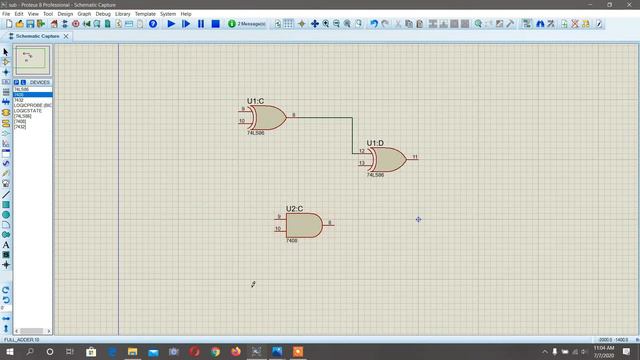Click the Rotate Clockwise icon
The image size is (640, 360).
point(6,290)
